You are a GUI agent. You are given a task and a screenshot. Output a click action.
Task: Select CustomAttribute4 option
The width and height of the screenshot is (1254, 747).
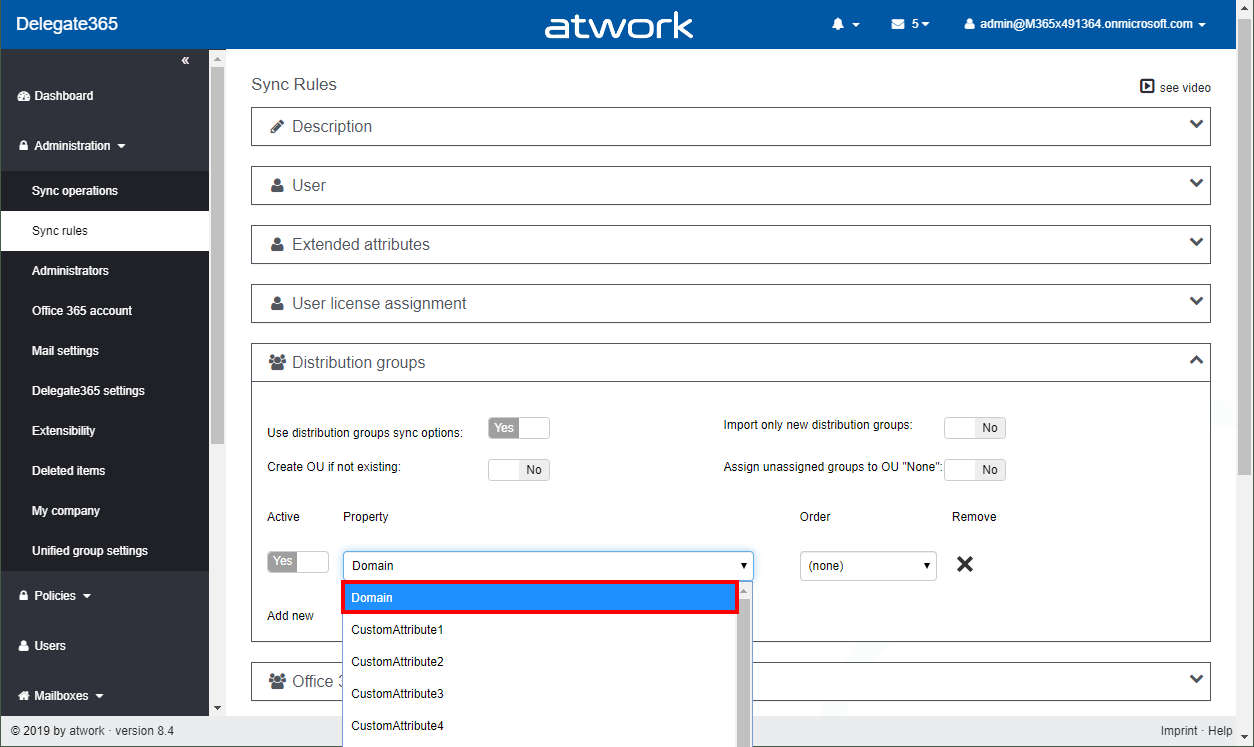pyautogui.click(x=540, y=726)
